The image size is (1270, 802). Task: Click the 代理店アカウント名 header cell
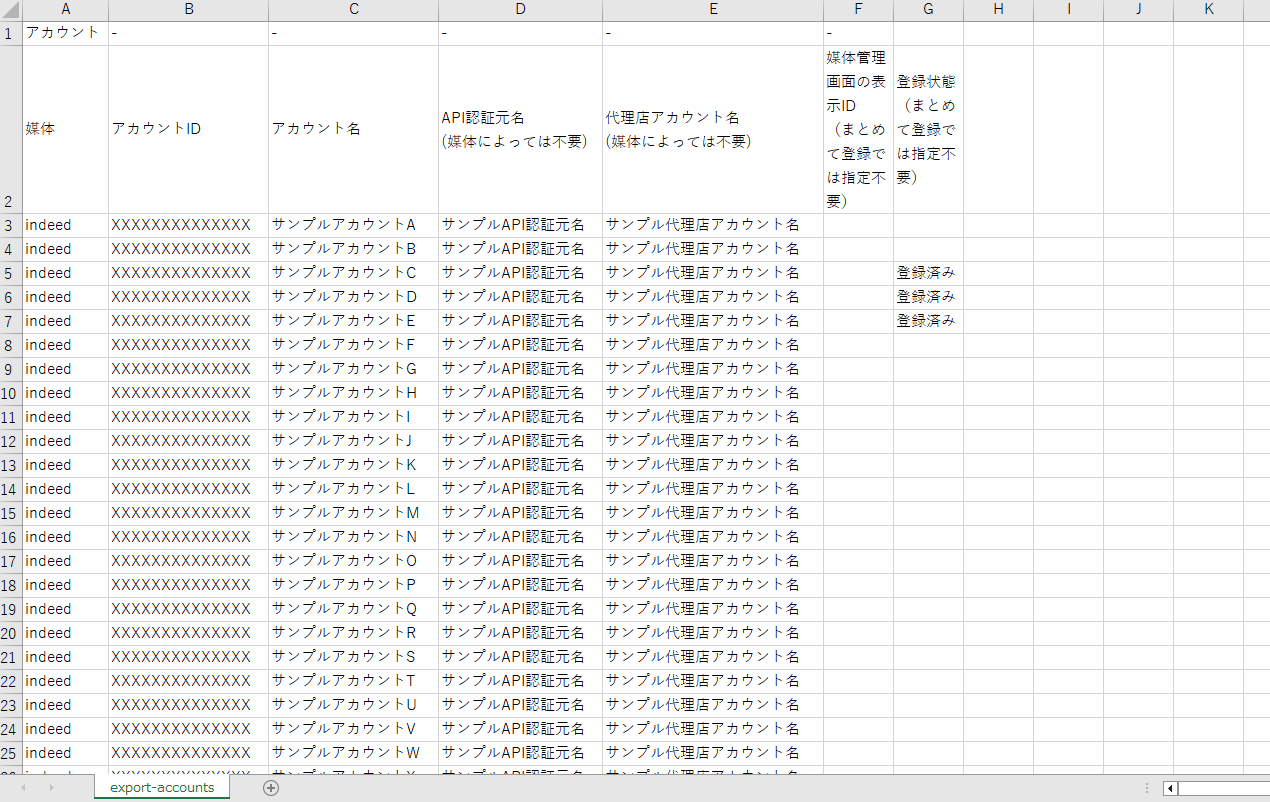pyautogui.click(x=712, y=129)
